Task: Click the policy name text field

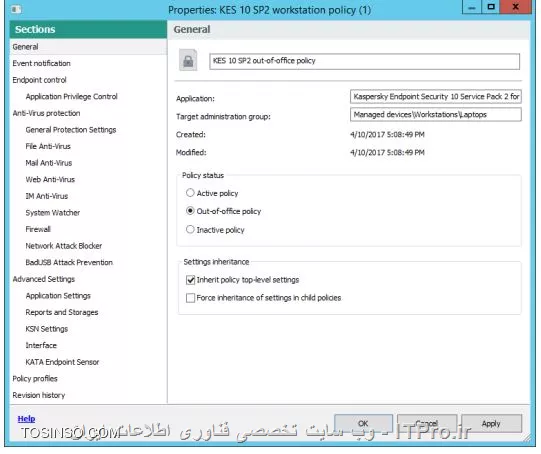Action: (364, 61)
